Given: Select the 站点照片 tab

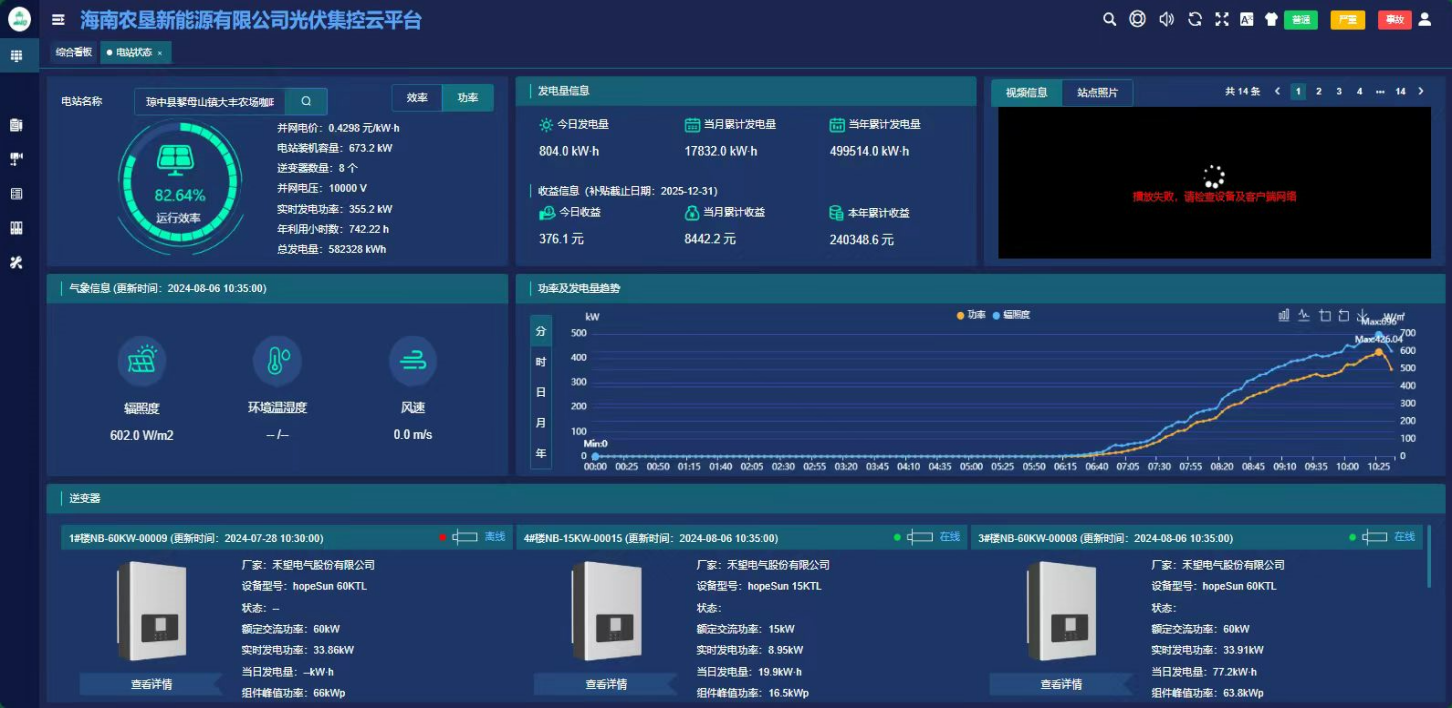Looking at the screenshot, I should coord(1097,93).
